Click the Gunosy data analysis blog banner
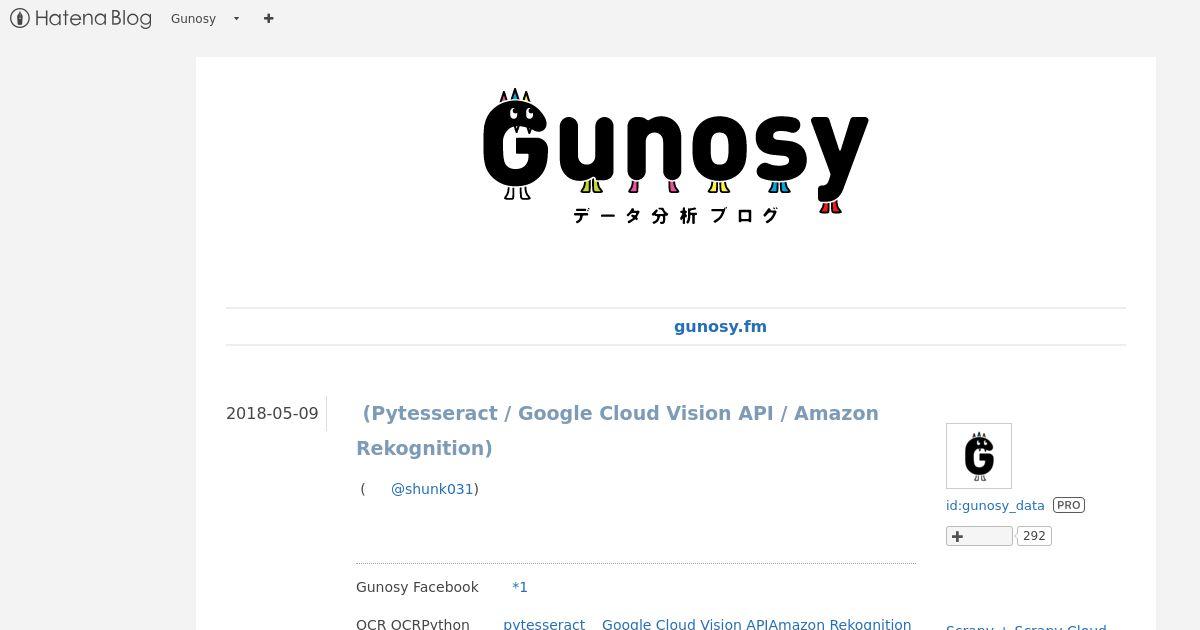The width and height of the screenshot is (1200, 630). click(676, 157)
